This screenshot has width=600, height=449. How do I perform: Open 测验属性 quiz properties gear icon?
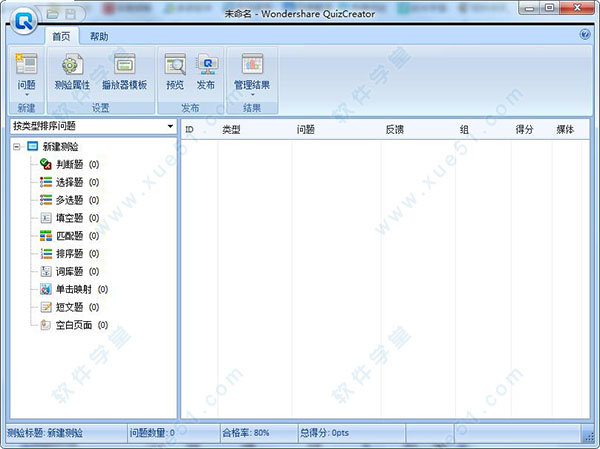[x=72, y=64]
